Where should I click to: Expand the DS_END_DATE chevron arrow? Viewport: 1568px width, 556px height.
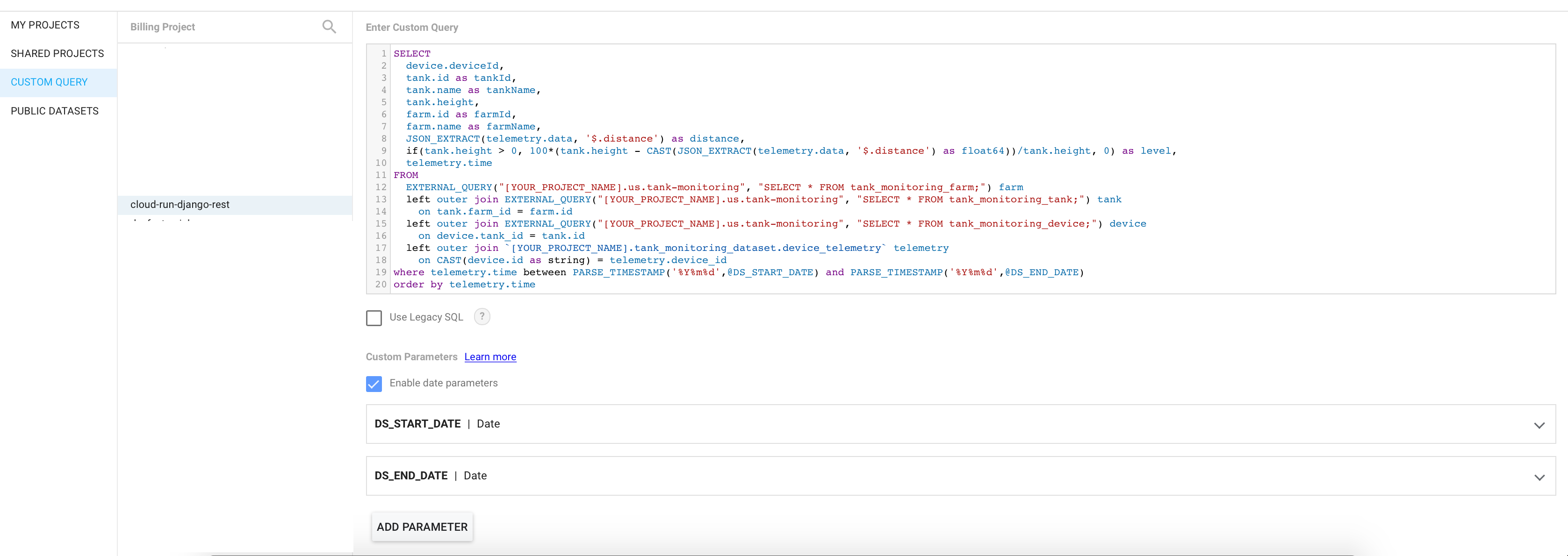(1539, 477)
